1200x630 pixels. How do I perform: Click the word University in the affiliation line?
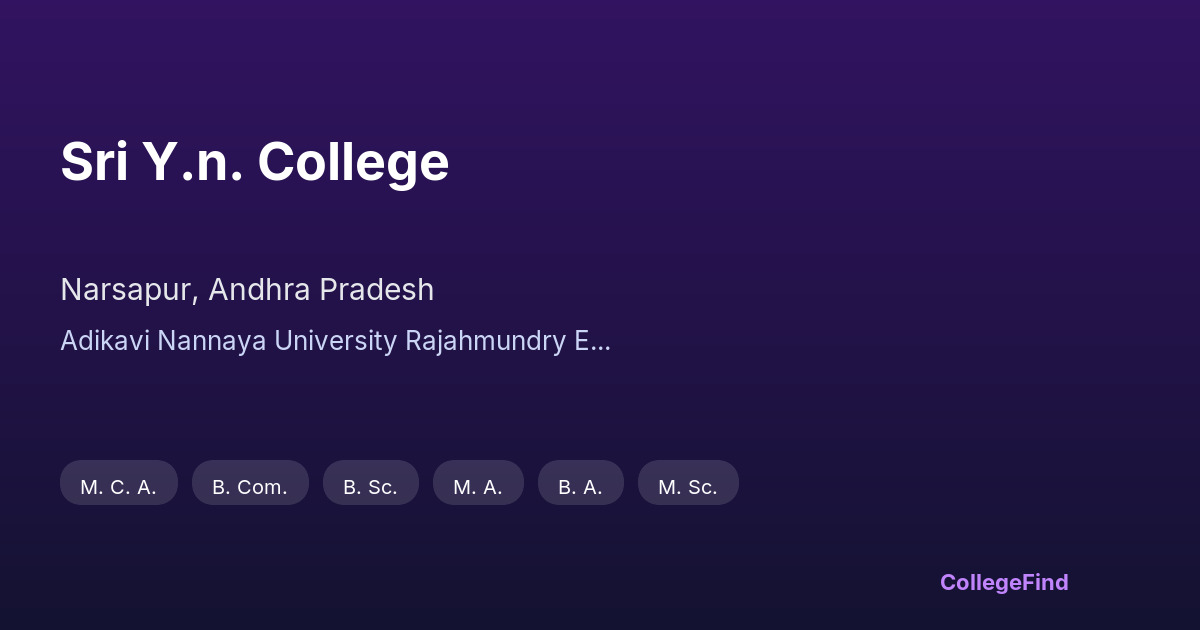click(x=335, y=341)
